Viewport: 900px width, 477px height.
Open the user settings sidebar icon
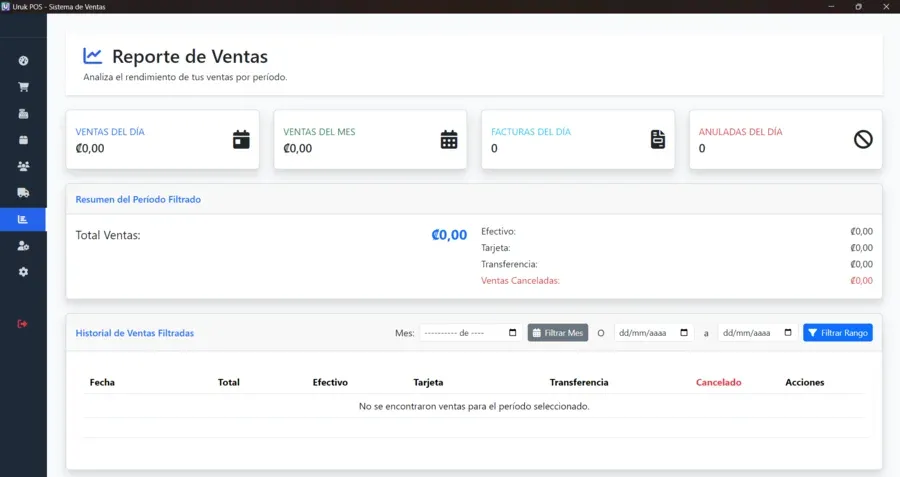[x=23, y=245]
